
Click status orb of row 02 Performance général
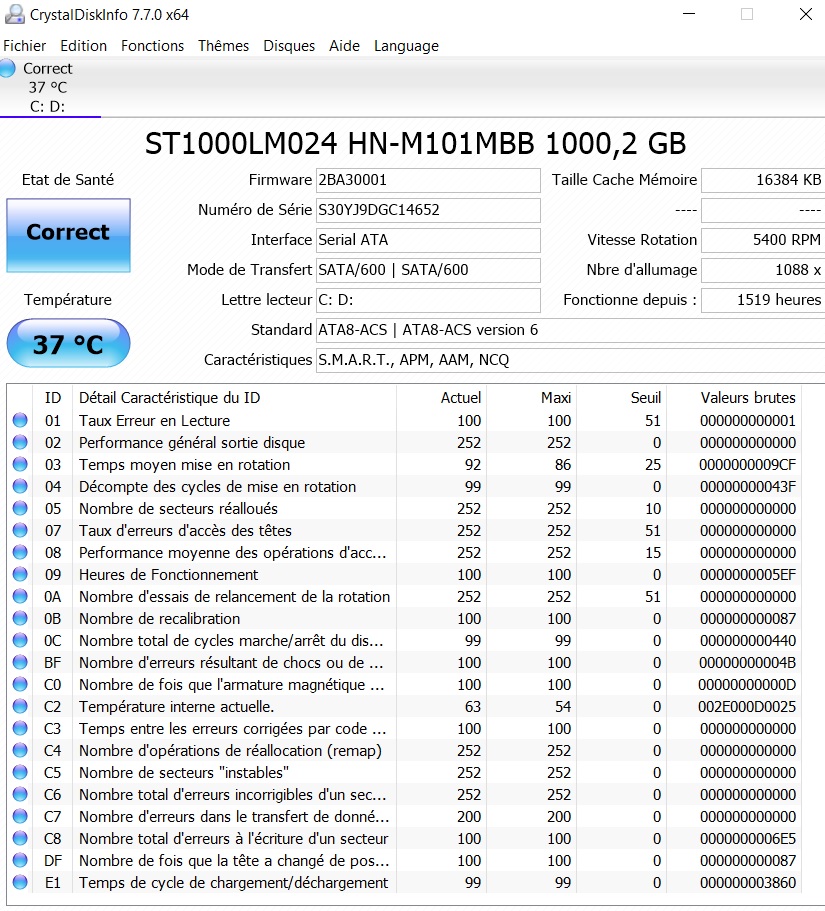click(x=20, y=442)
